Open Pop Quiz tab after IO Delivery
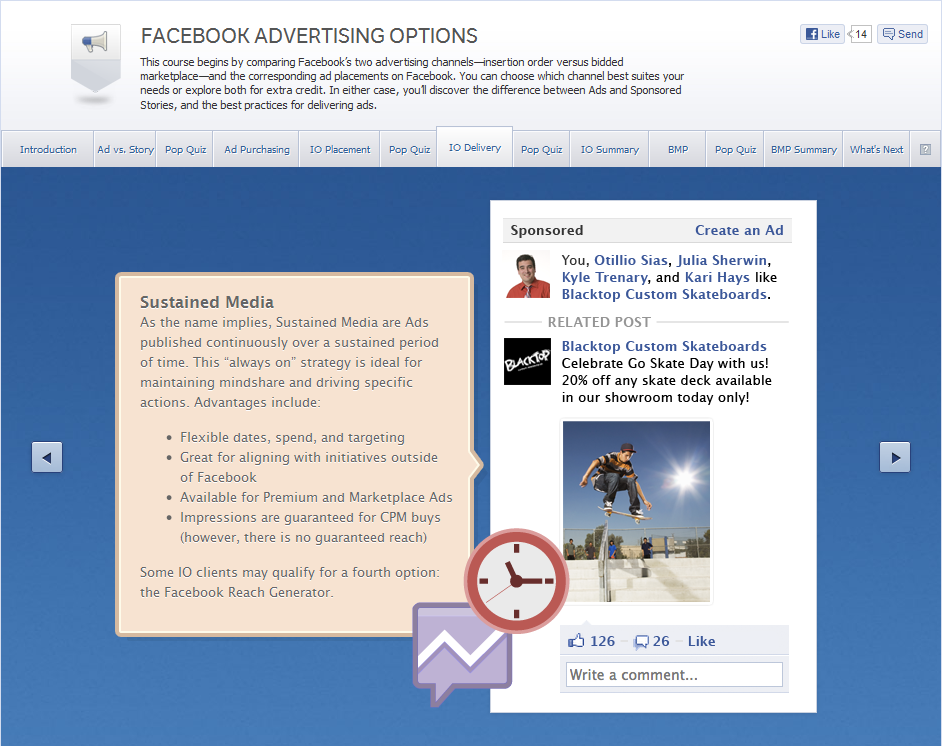 [x=541, y=150]
